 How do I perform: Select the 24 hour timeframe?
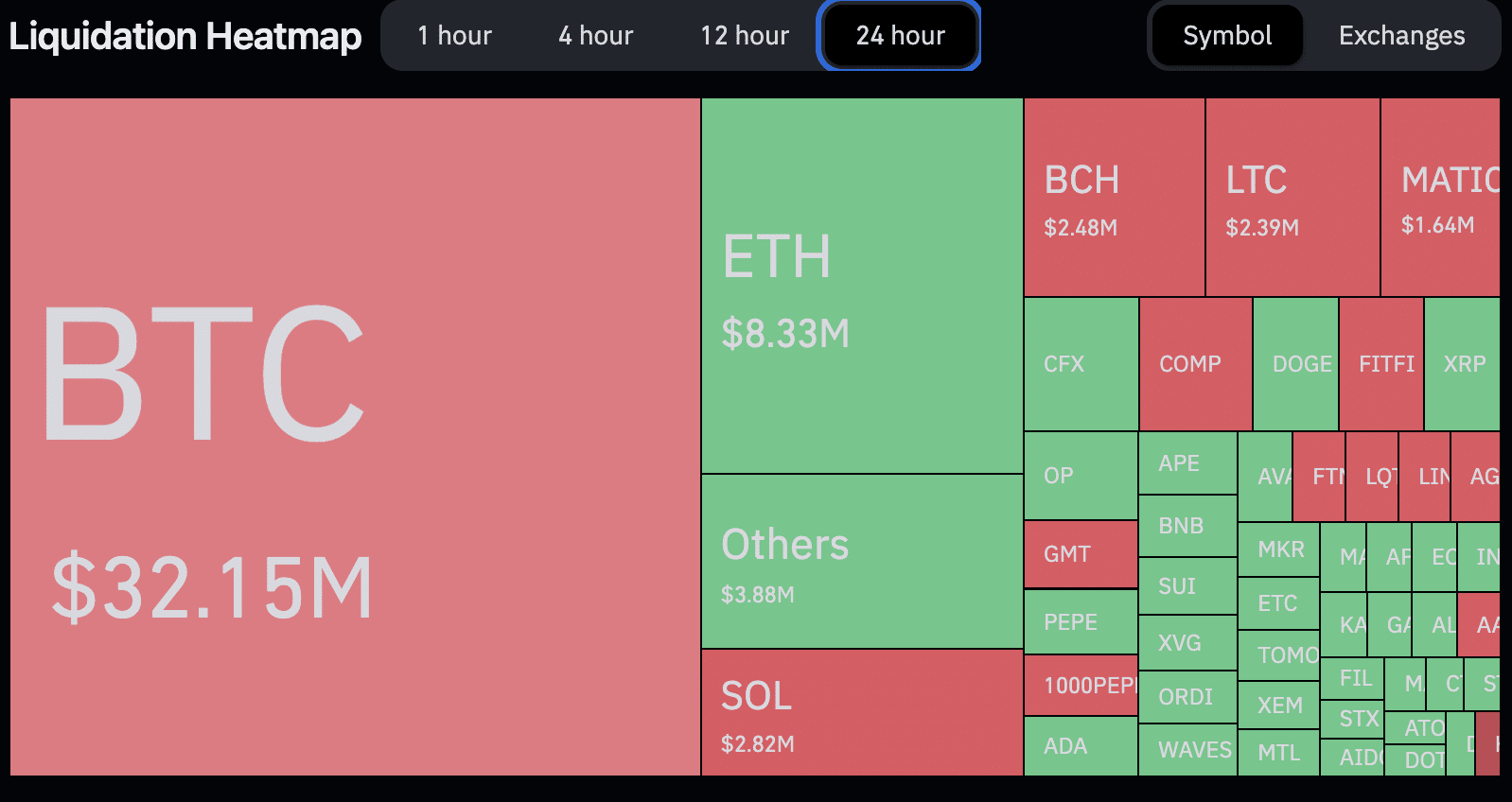[900, 36]
